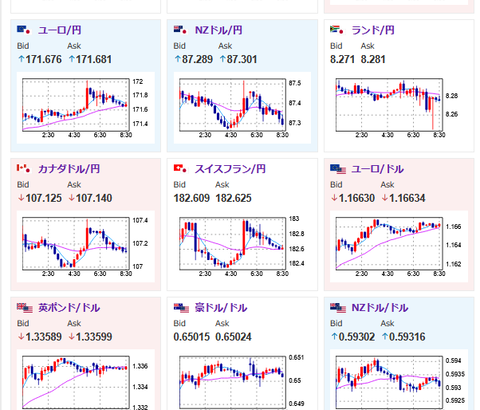The image size is (480, 410).
Task: Click the Swiss flag icon beside スイスフラン/円
Action: (180, 169)
